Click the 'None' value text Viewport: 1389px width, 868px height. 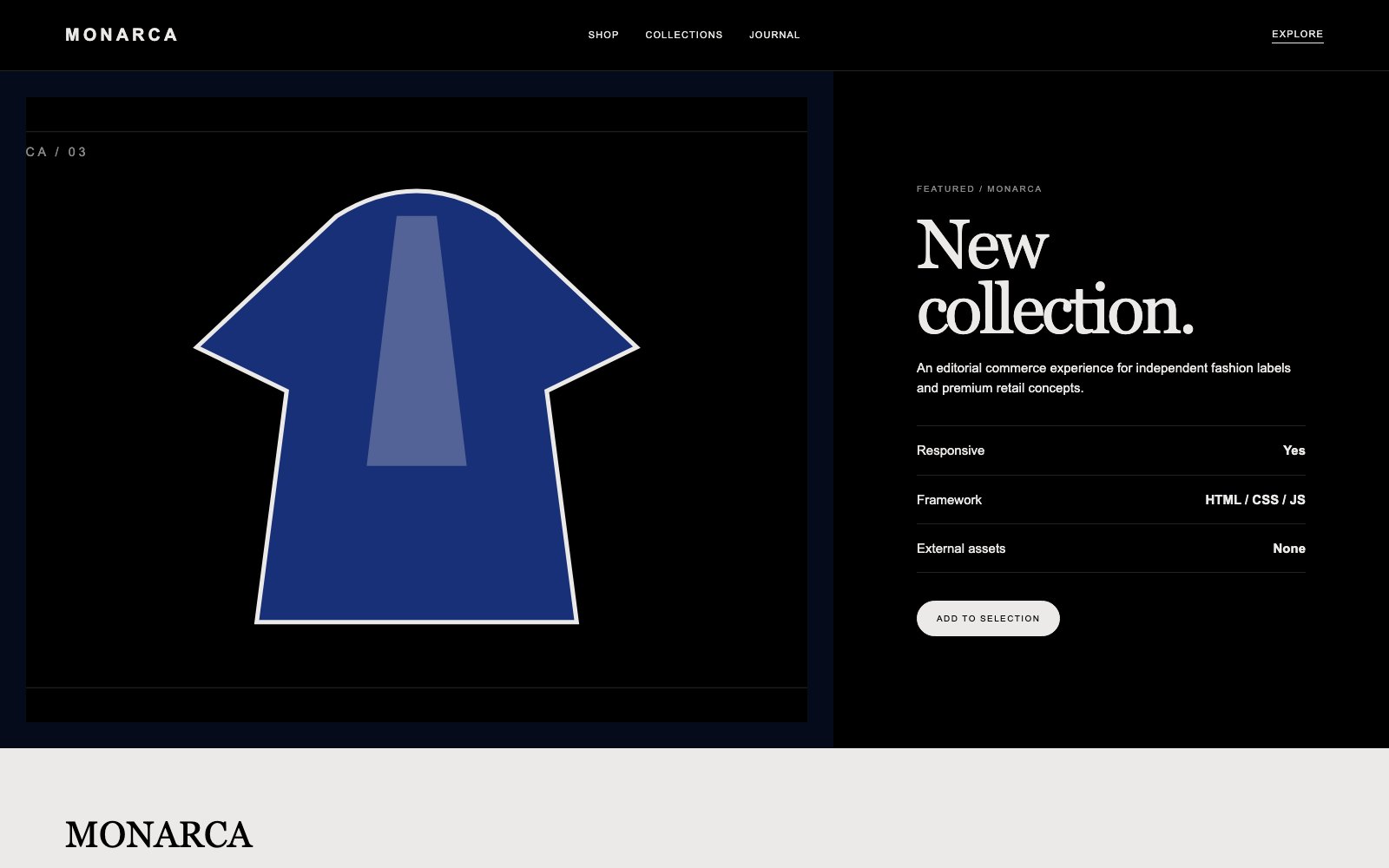point(1289,549)
